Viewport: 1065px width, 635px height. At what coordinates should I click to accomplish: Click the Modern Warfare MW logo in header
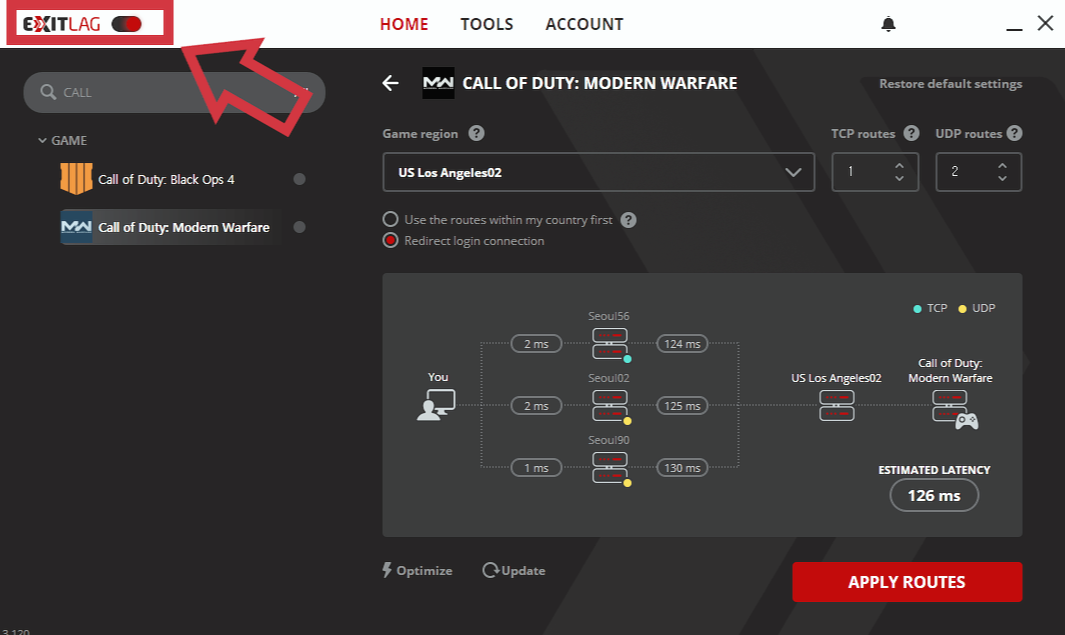tap(438, 83)
